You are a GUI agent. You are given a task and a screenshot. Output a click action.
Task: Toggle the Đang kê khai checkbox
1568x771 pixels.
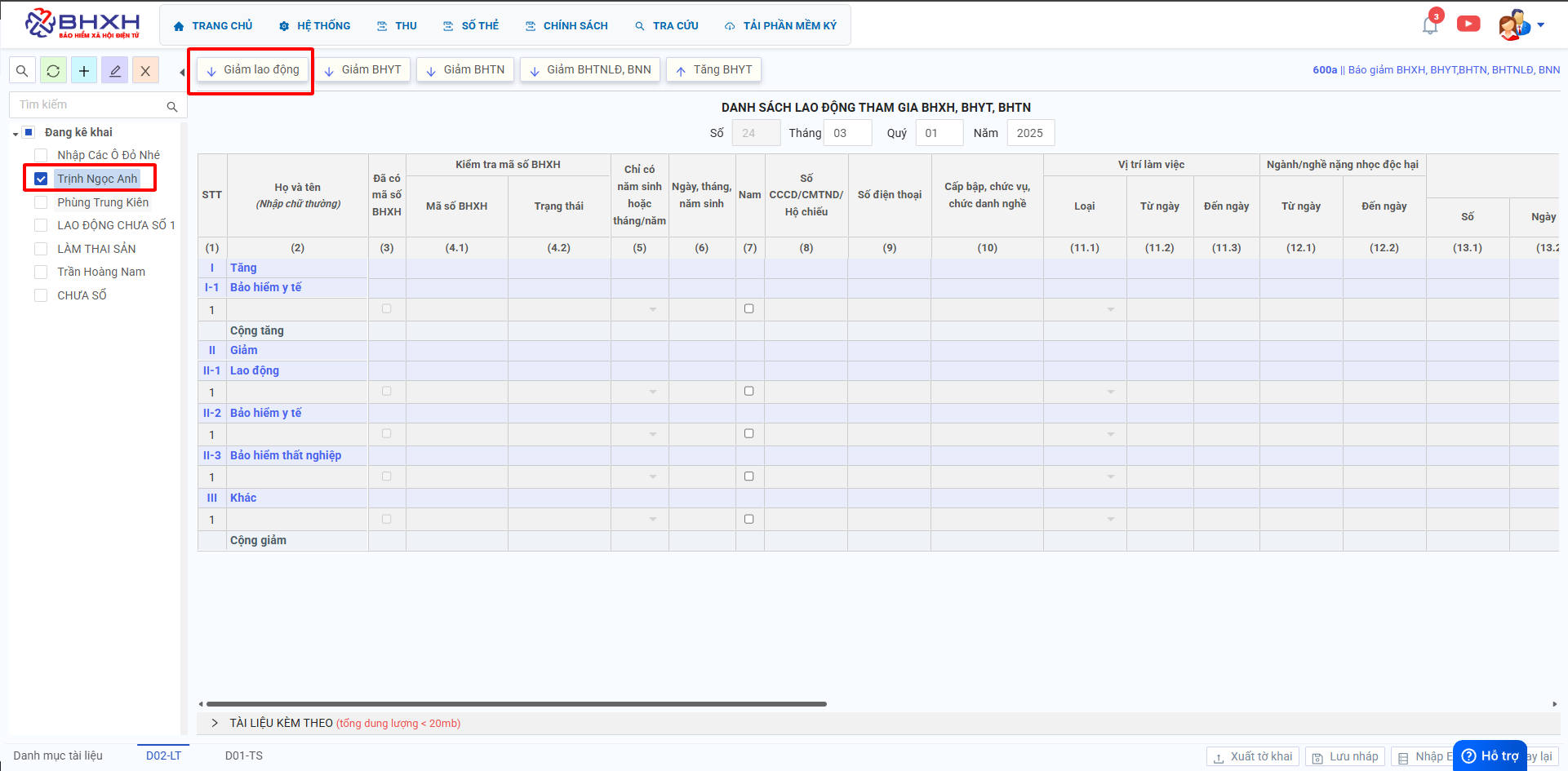(x=29, y=132)
